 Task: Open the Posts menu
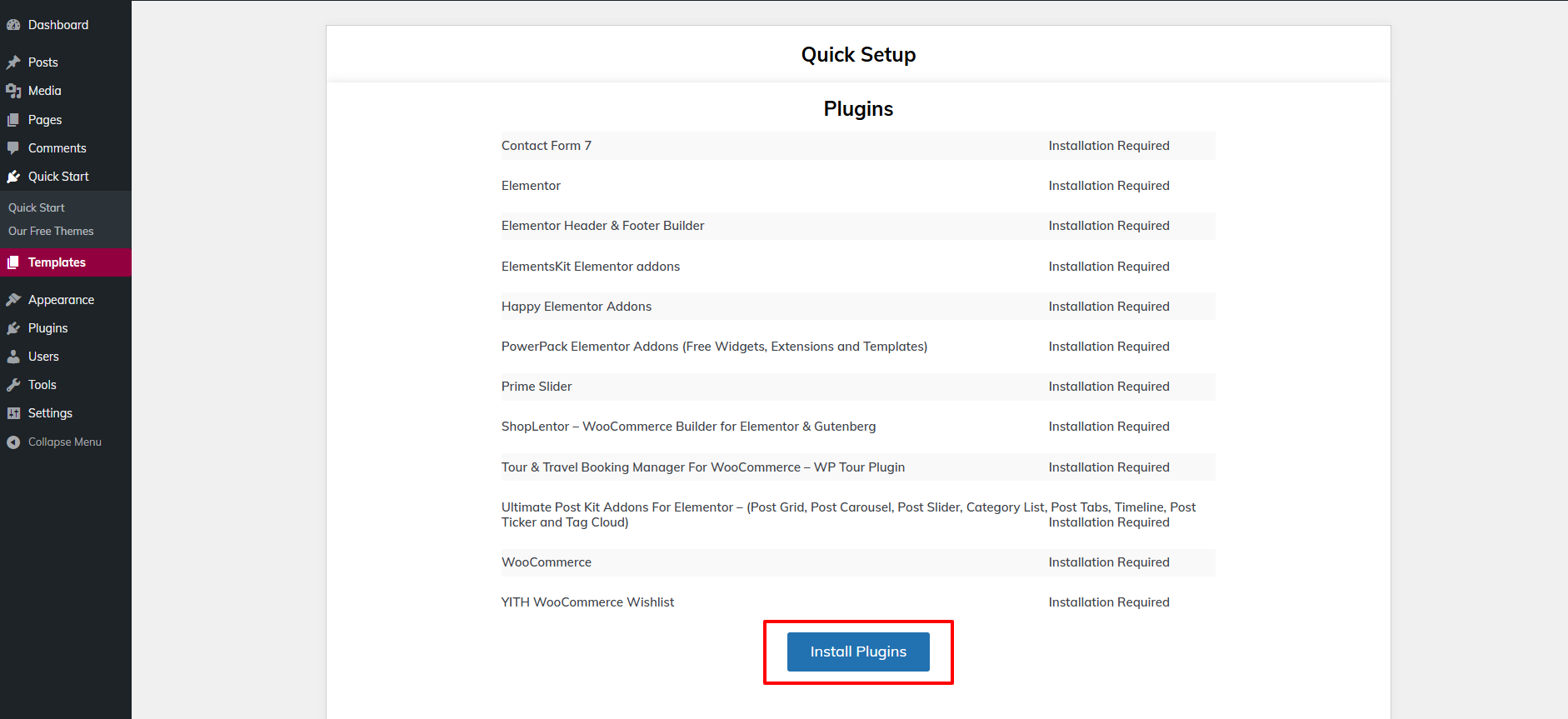pyautogui.click(x=66, y=62)
